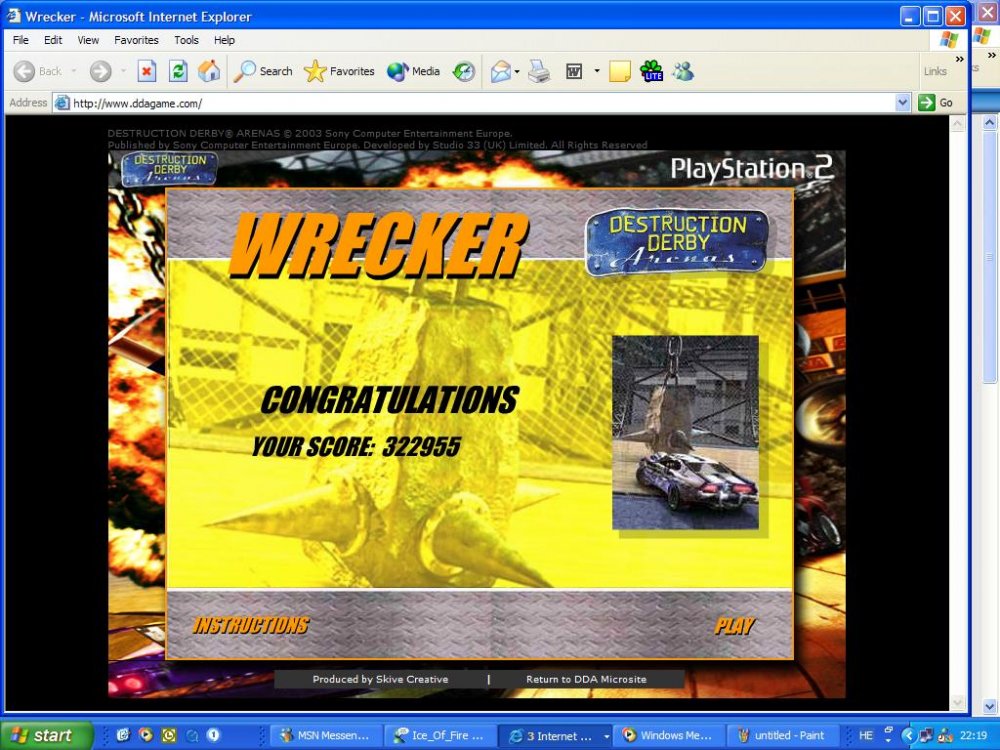Show the browsing History
Image resolution: width=1000 pixels, height=750 pixels.
pos(464,71)
